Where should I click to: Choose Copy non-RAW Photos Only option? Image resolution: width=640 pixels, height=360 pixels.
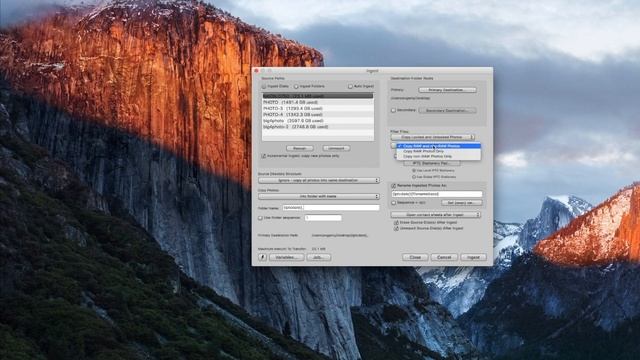439,156
